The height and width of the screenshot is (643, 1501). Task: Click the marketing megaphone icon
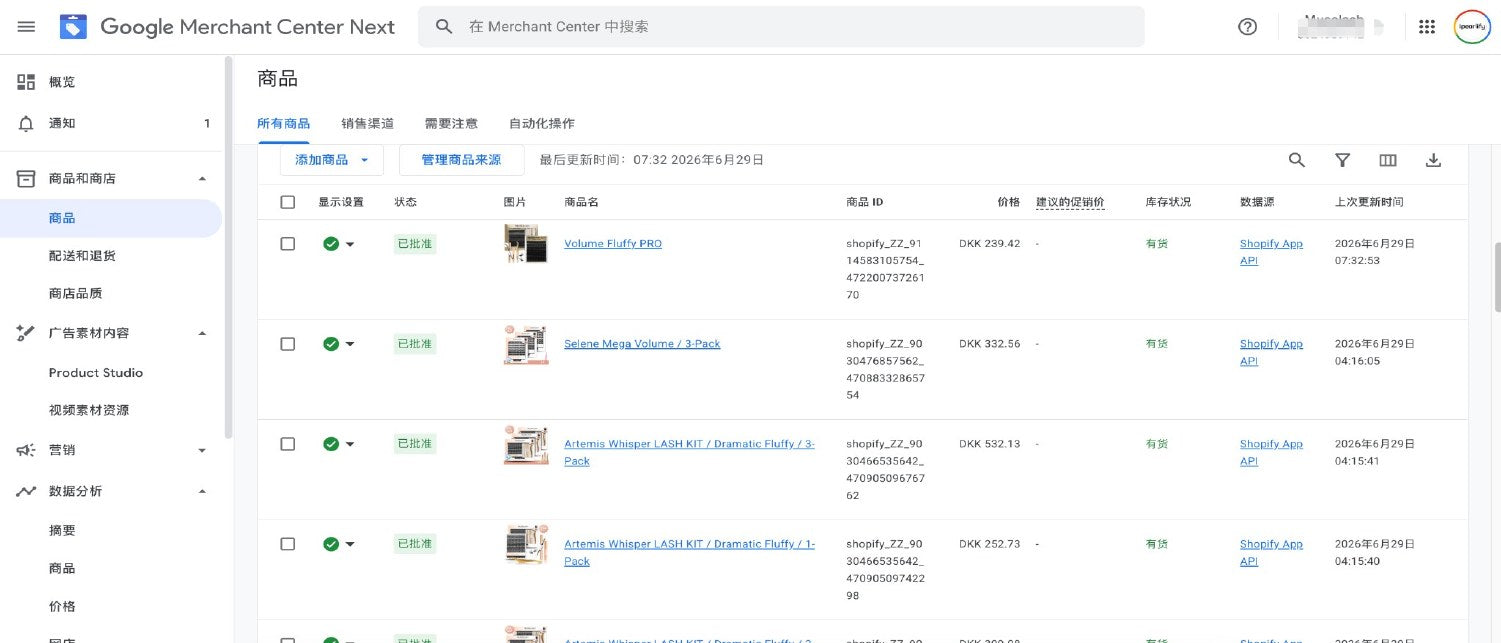[x=26, y=450]
